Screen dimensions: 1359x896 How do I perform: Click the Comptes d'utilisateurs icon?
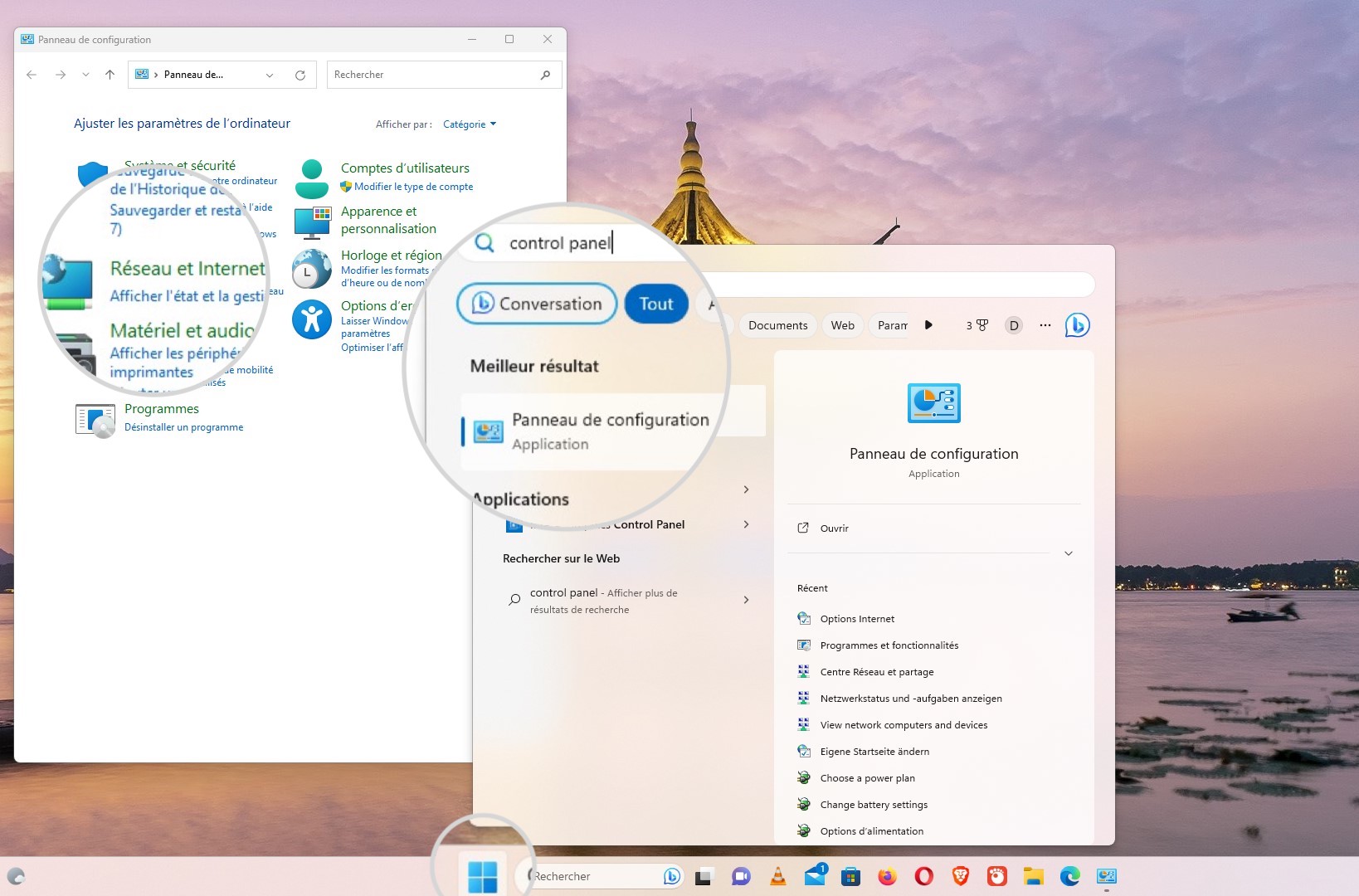point(312,178)
